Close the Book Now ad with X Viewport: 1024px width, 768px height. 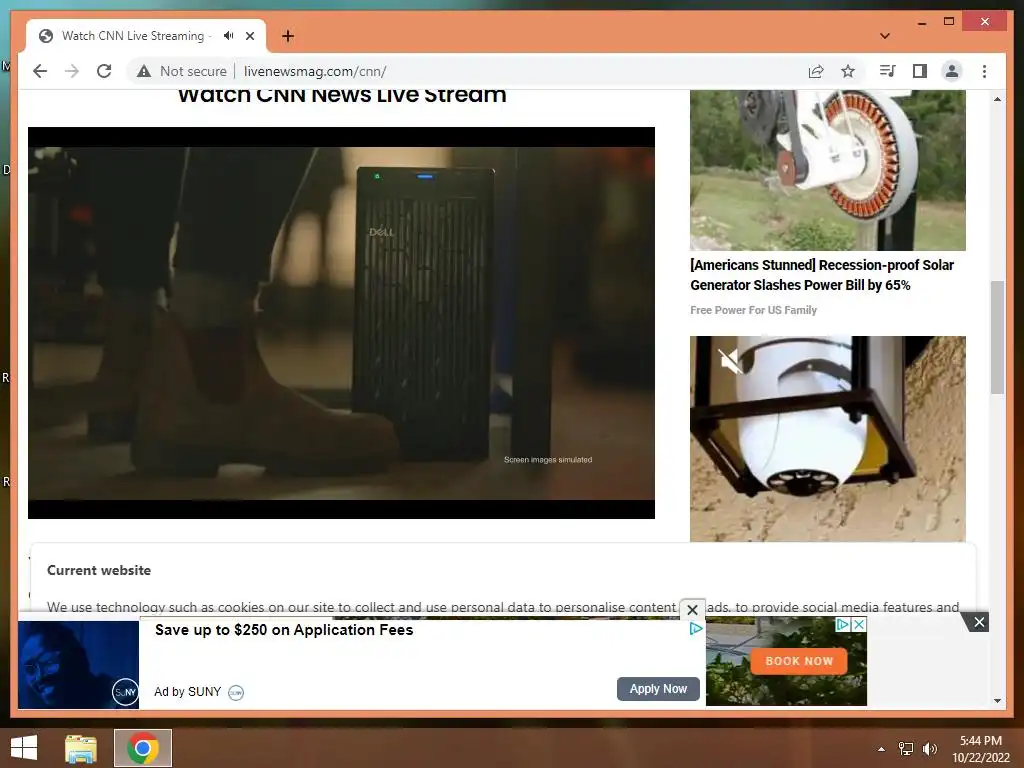[x=859, y=624]
